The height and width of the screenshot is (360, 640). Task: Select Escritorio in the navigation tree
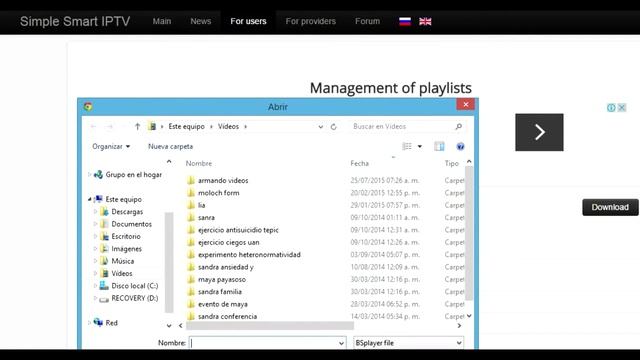pyautogui.click(x=126, y=236)
